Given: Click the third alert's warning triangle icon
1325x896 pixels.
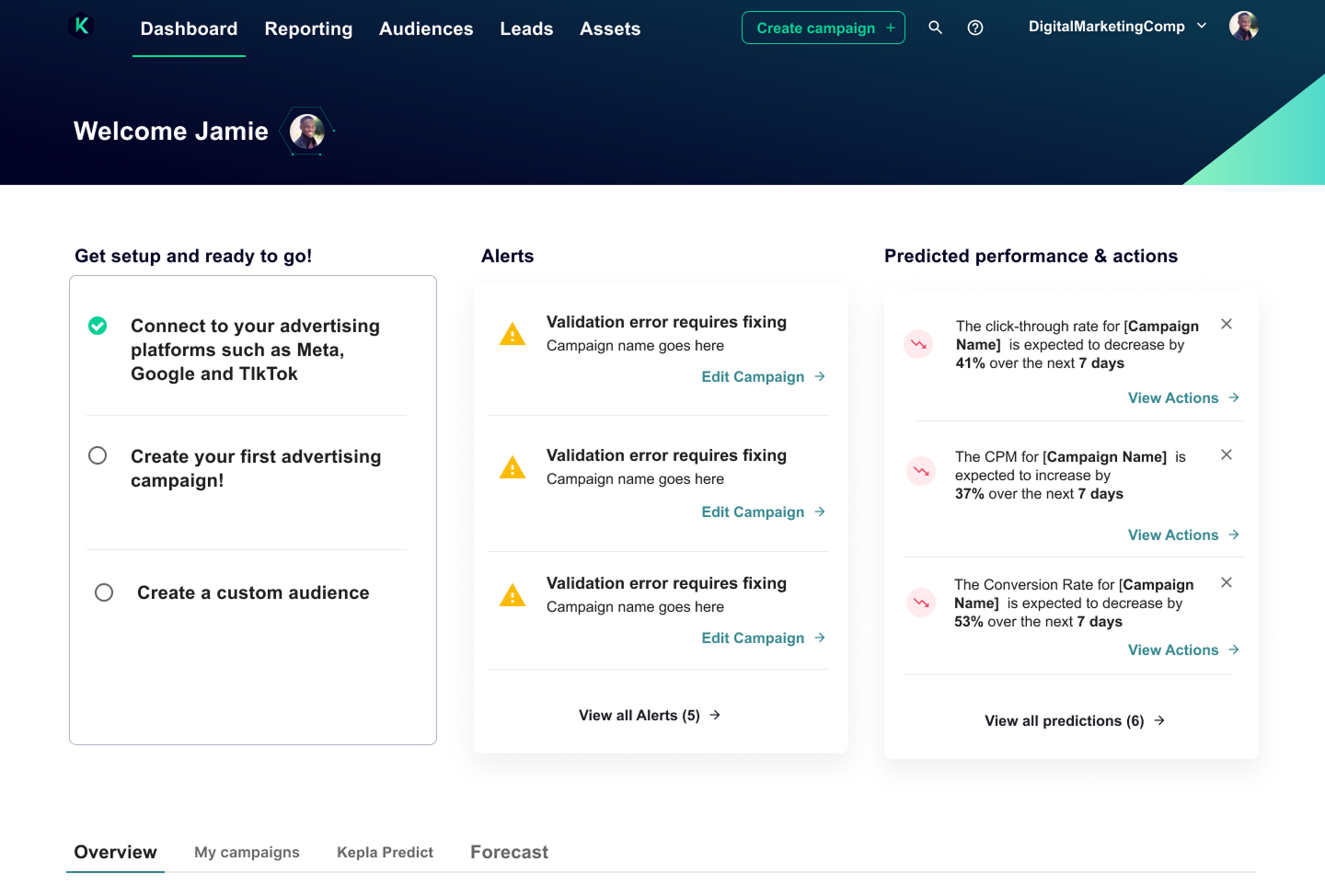Looking at the screenshot, I should click(513, 595).
